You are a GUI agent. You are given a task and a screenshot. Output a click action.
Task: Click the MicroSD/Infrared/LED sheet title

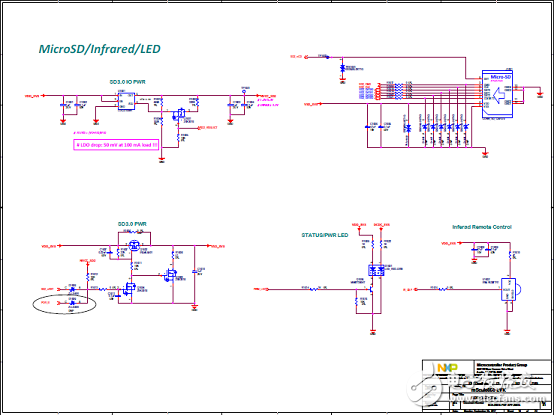click(99, 49)
